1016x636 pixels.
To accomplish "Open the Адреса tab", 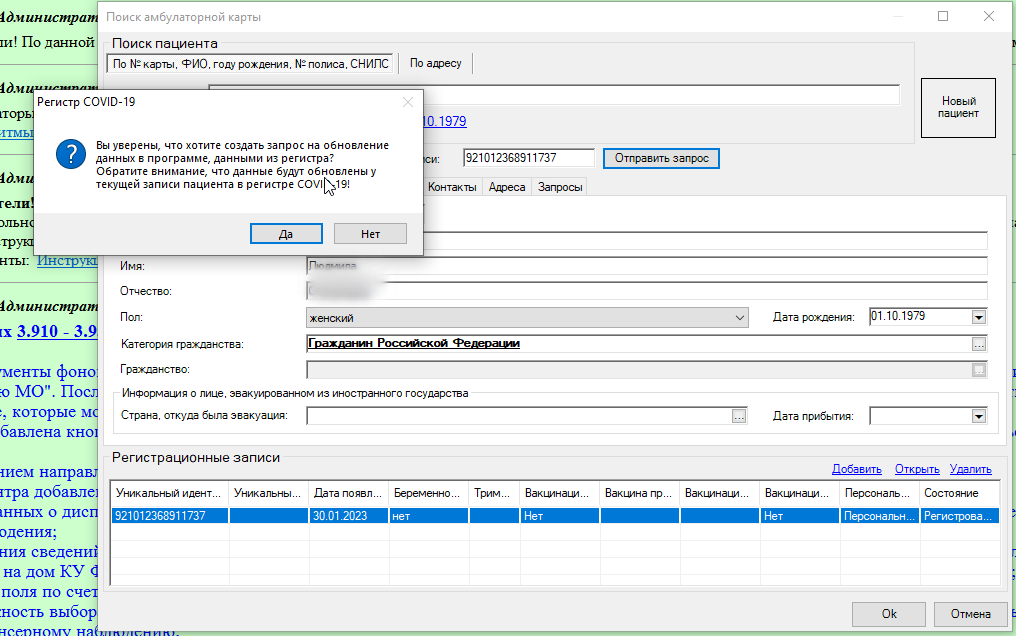I will pyautogui.click(x=507, y=187).
